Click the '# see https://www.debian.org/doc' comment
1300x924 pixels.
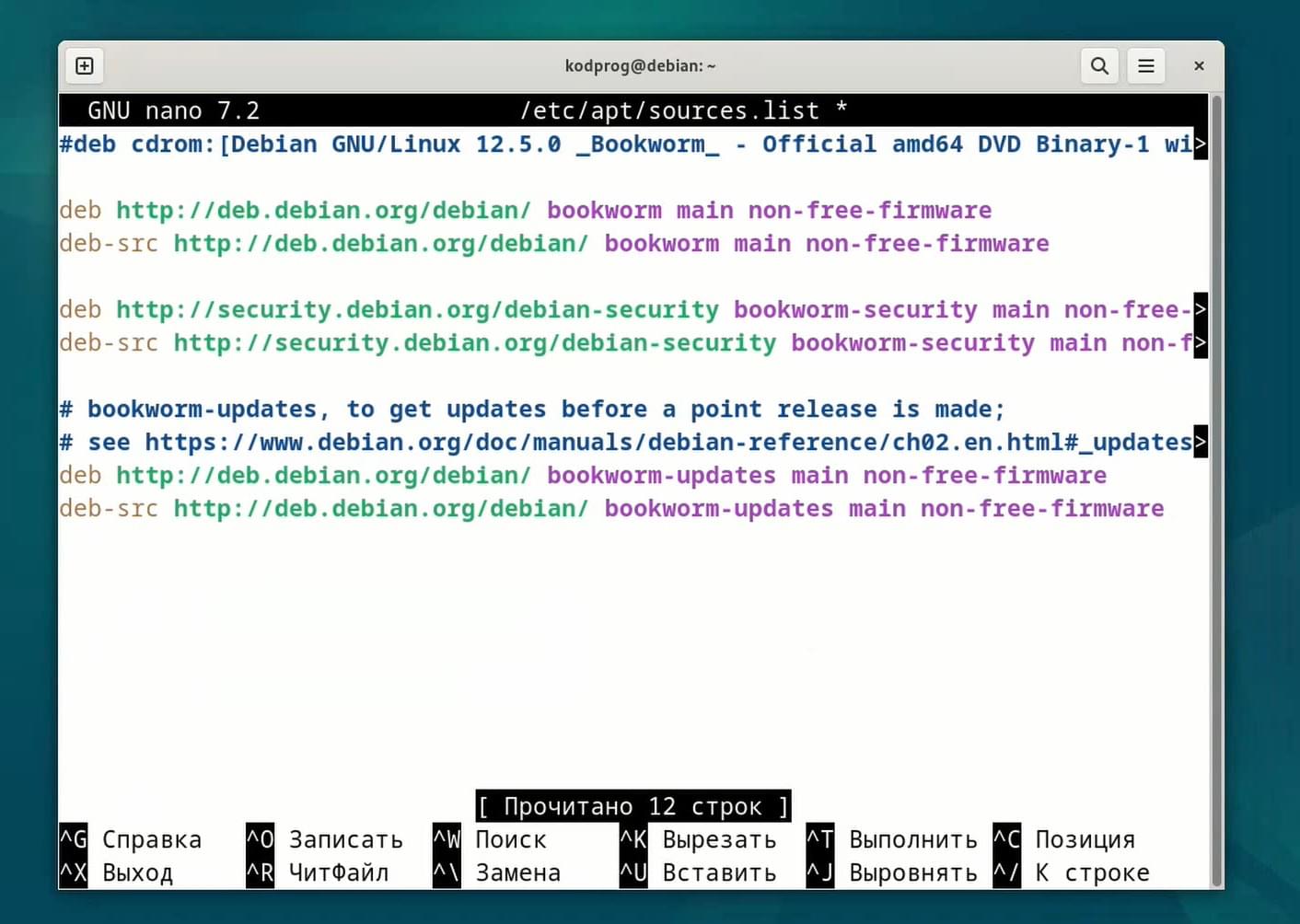(x=626, y=442)
